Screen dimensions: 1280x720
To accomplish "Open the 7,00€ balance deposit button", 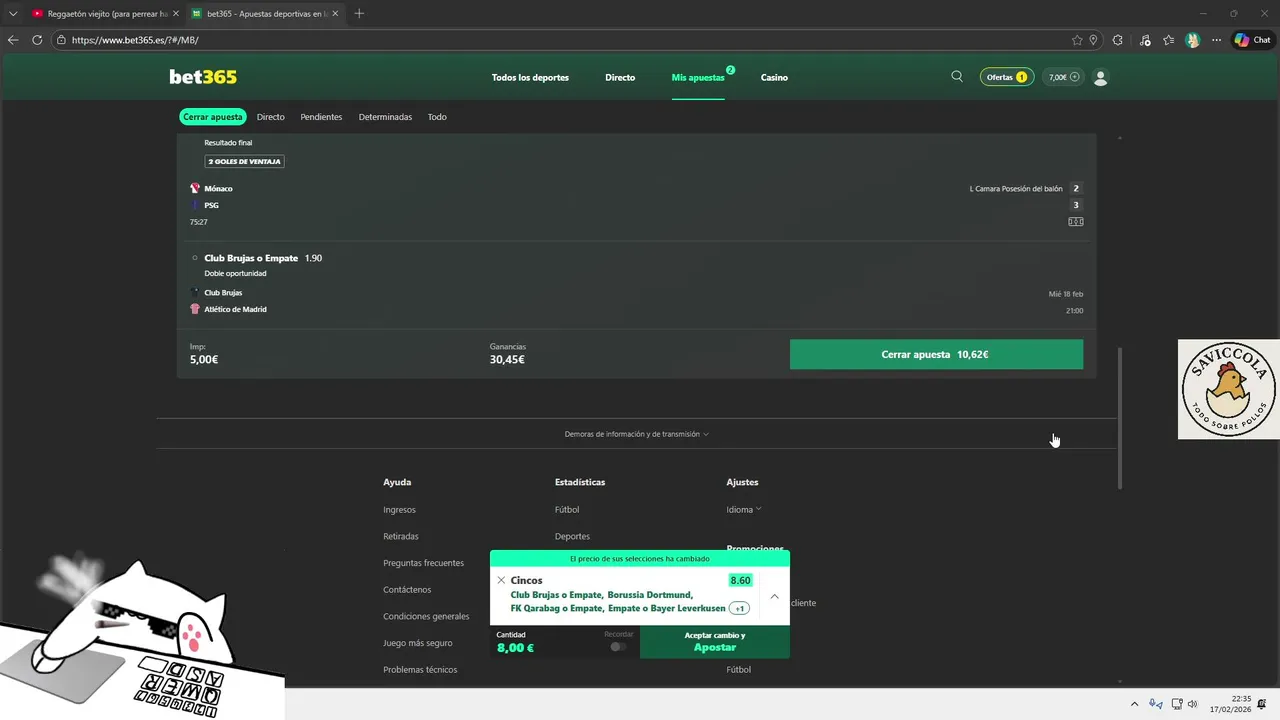I will [x=1062, y=77].
